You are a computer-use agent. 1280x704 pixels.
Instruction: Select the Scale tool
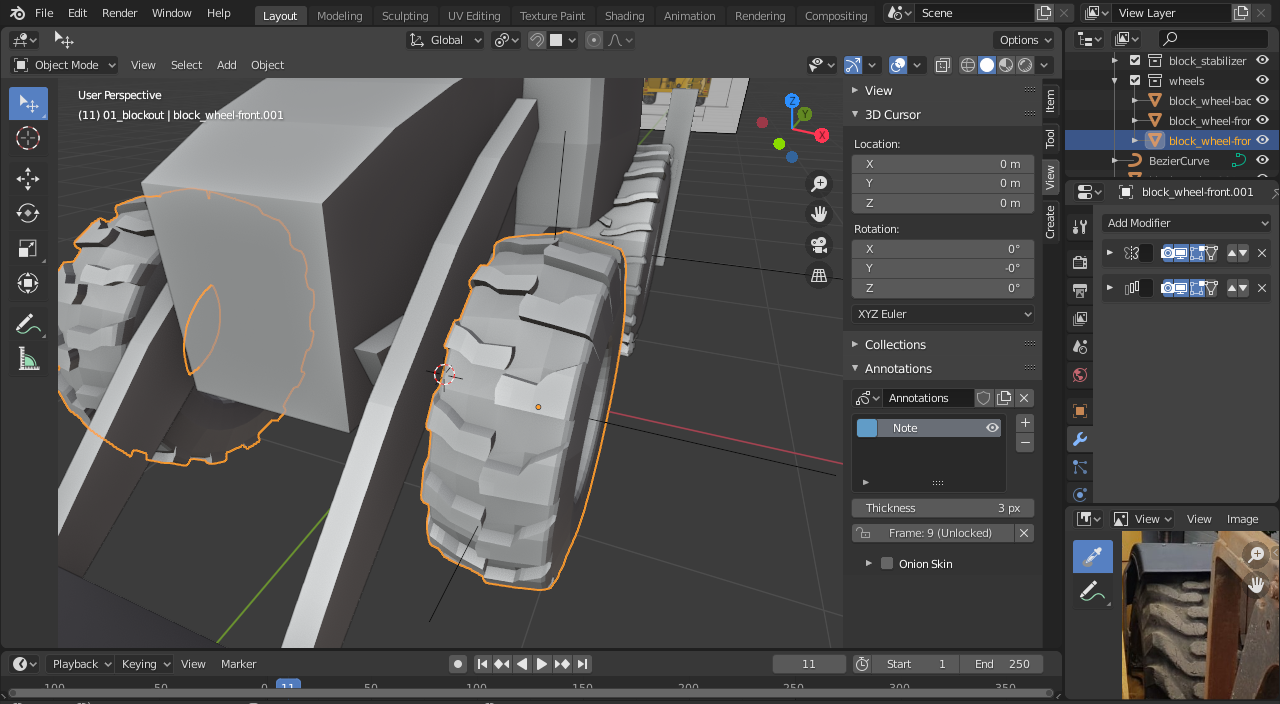click(x=28, y=248)
